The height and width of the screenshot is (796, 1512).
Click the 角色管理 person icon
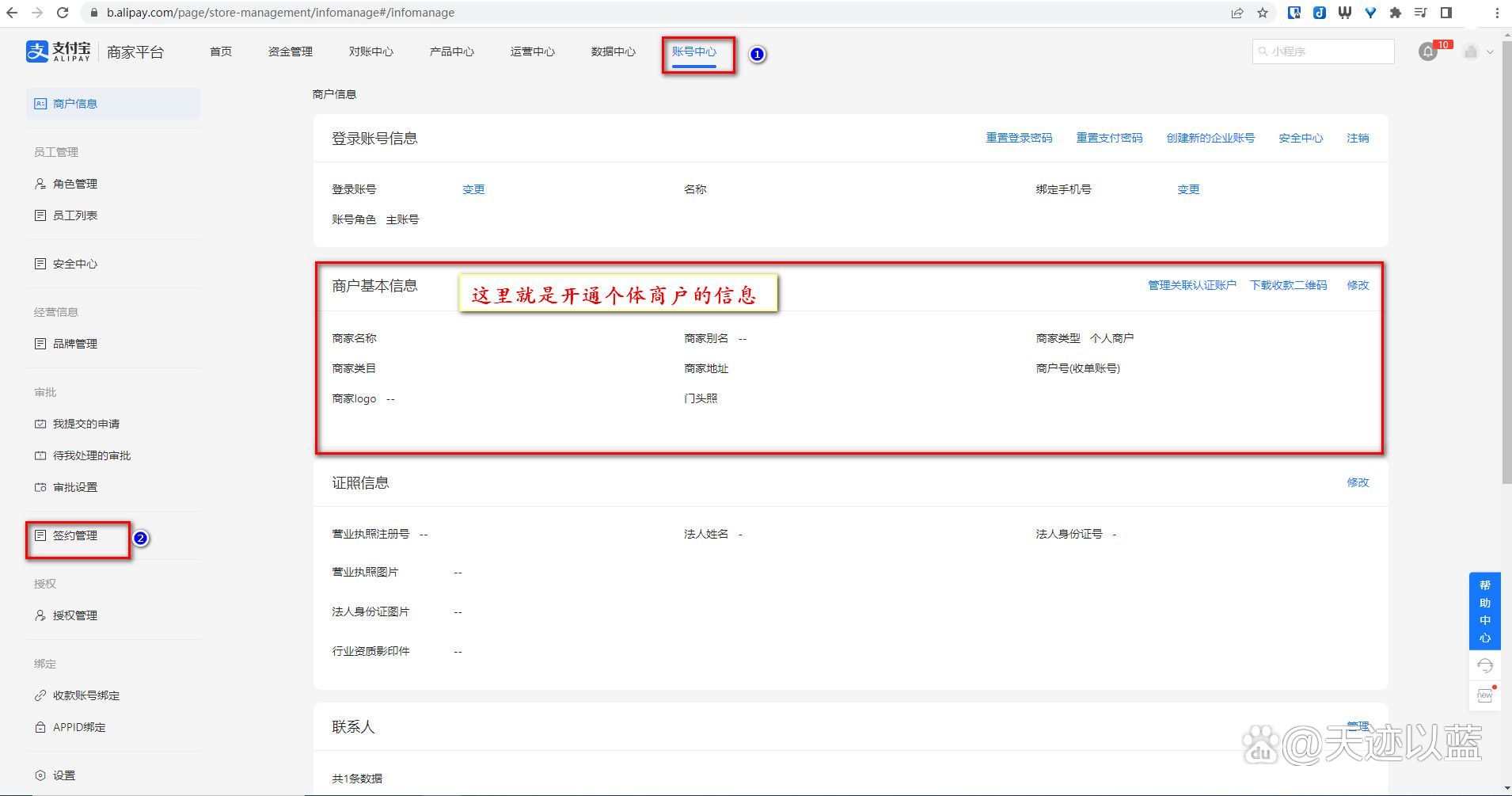tap(40, 184)
